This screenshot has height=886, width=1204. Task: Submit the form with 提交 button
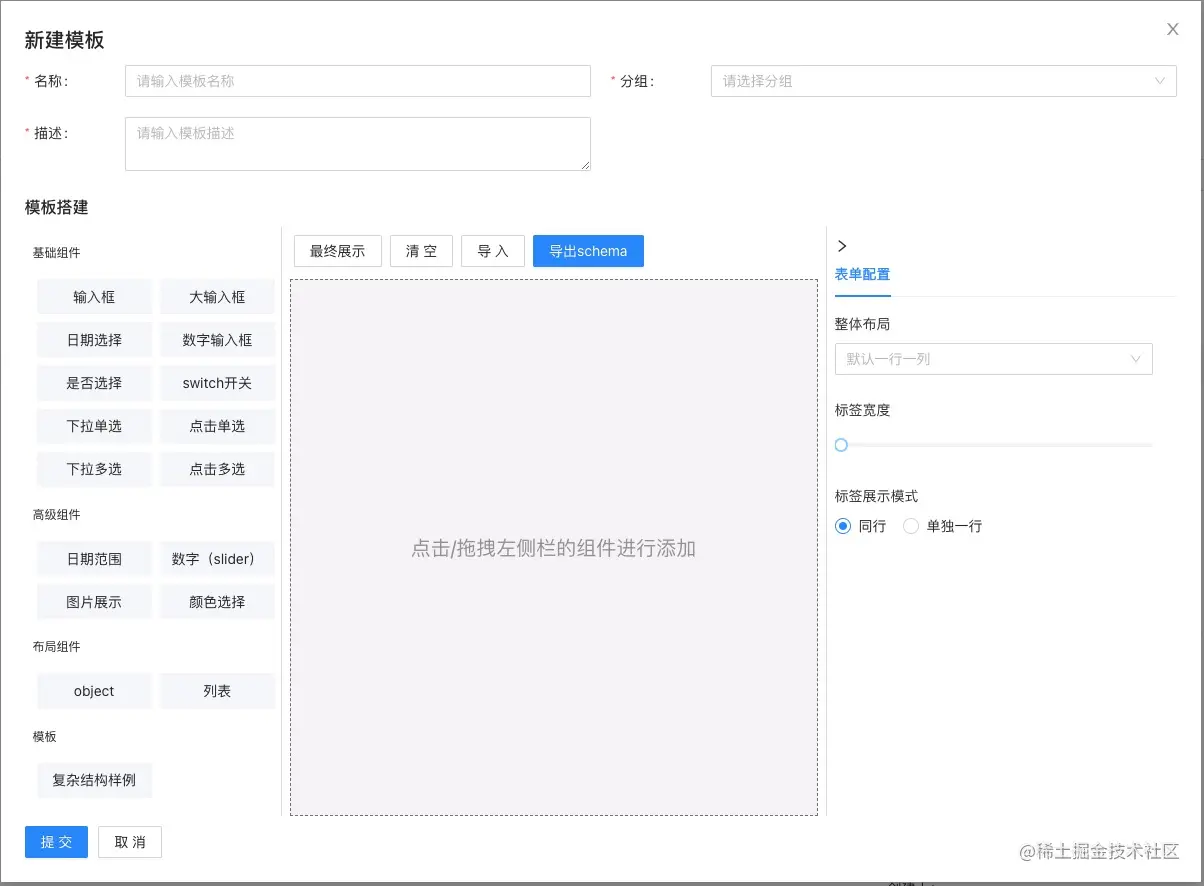[x=56, y=842]
